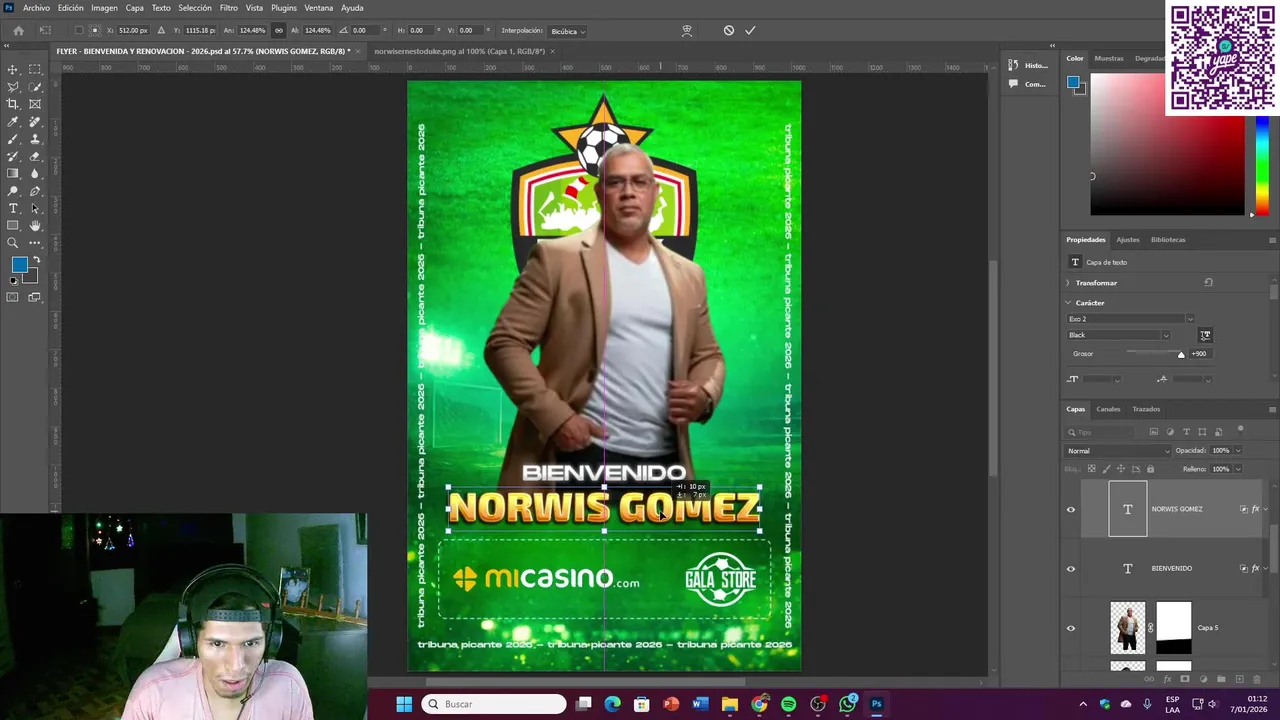Select the Blur tool
Screen dimensions: 1280x720
pyautogui.click(x=35, y=174)
